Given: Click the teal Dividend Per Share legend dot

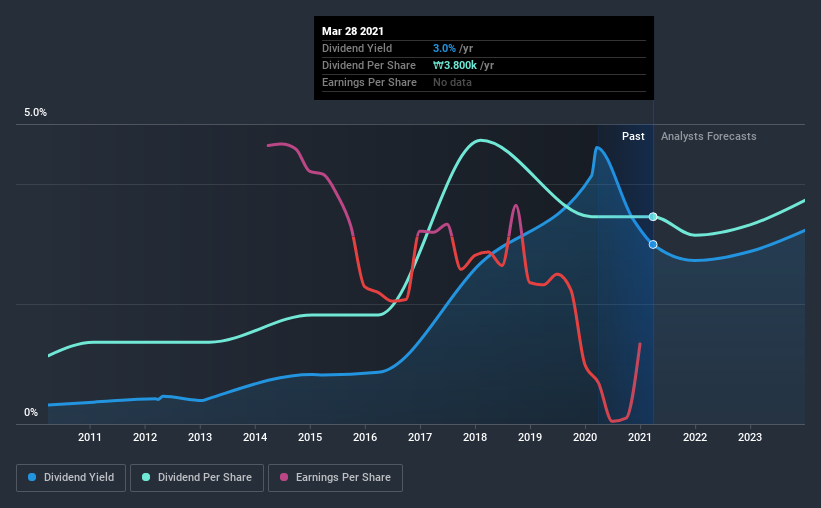Looking at the screenshot, I should pyautogui.click(x=146, y=477).
